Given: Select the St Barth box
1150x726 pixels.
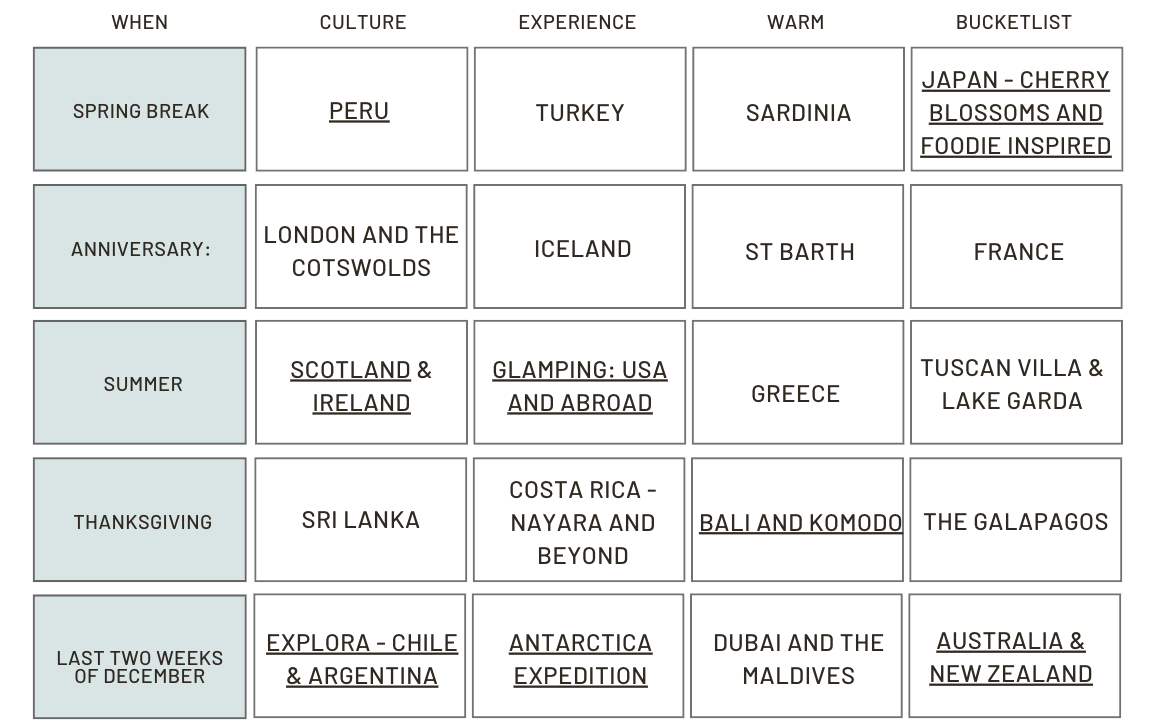Looking at the screenshot, I should [799, 250].
